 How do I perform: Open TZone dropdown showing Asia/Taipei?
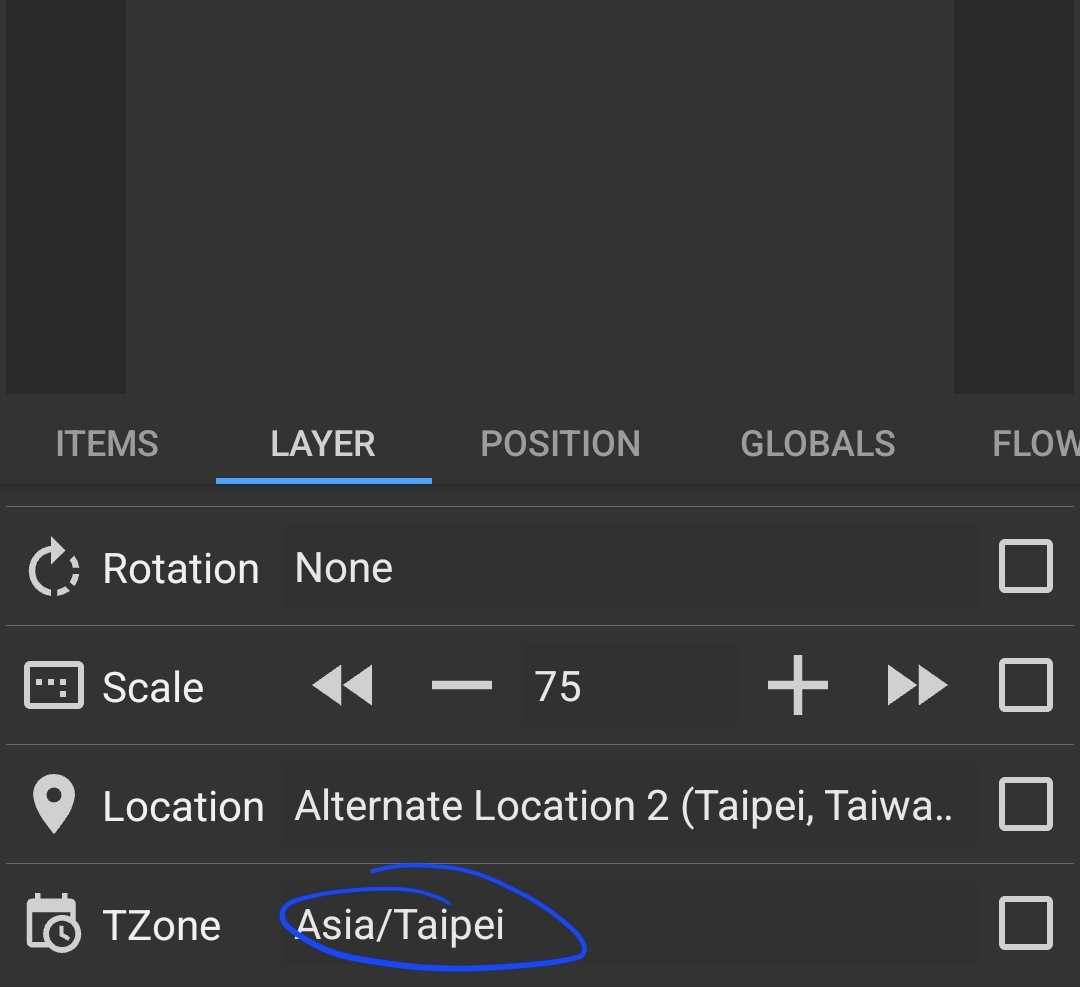coord(628,924)
